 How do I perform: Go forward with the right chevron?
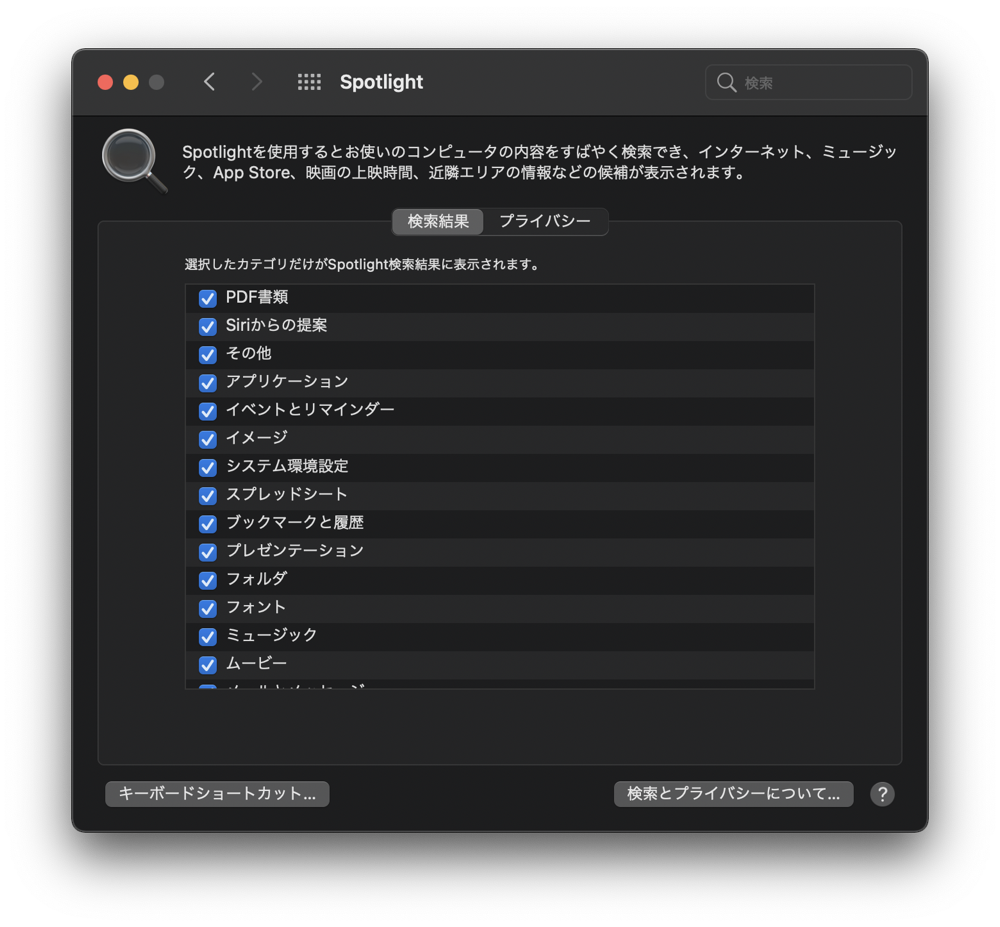click(x=256, y=82)
